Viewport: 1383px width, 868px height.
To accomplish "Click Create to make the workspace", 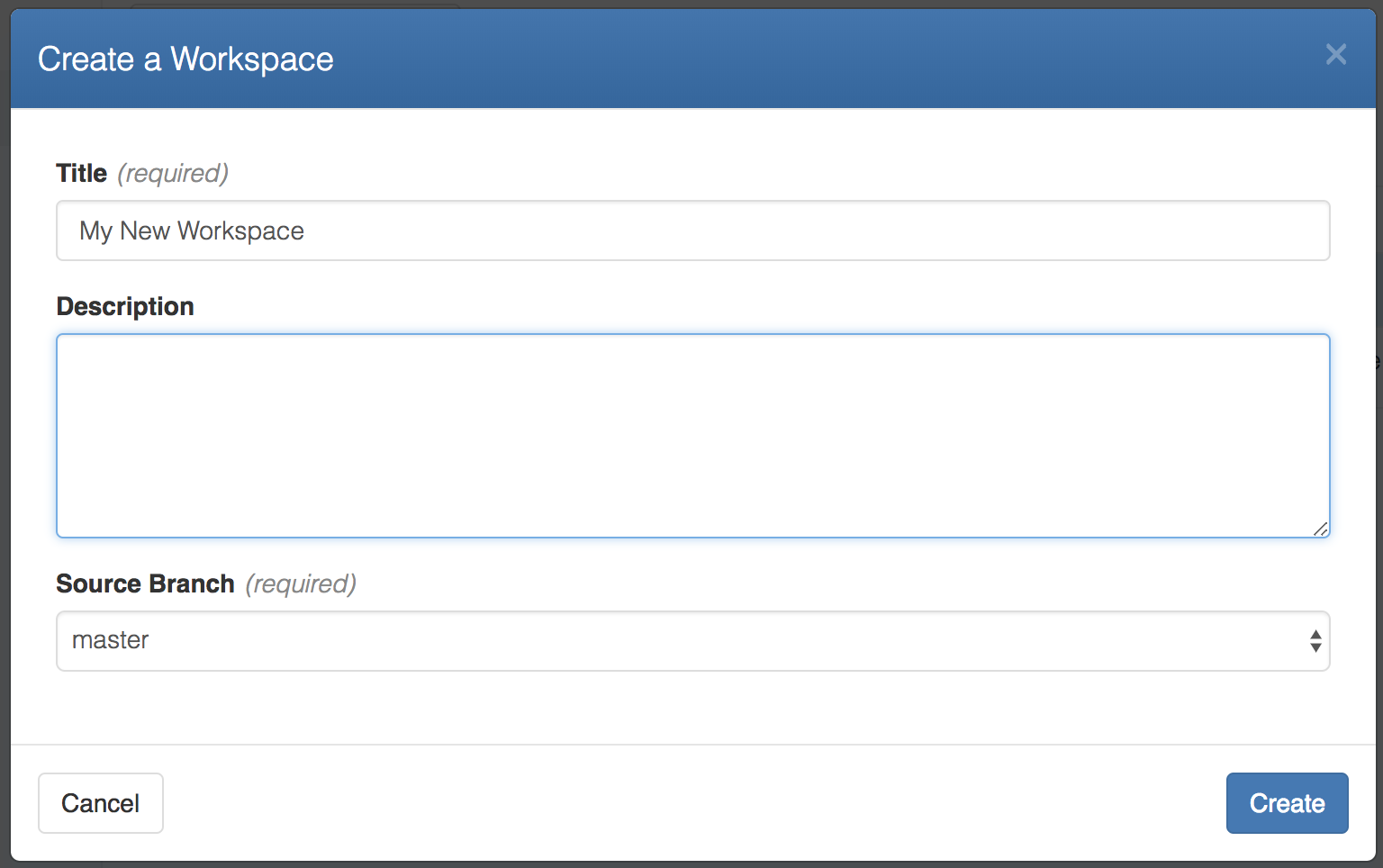I will 1287,802.
